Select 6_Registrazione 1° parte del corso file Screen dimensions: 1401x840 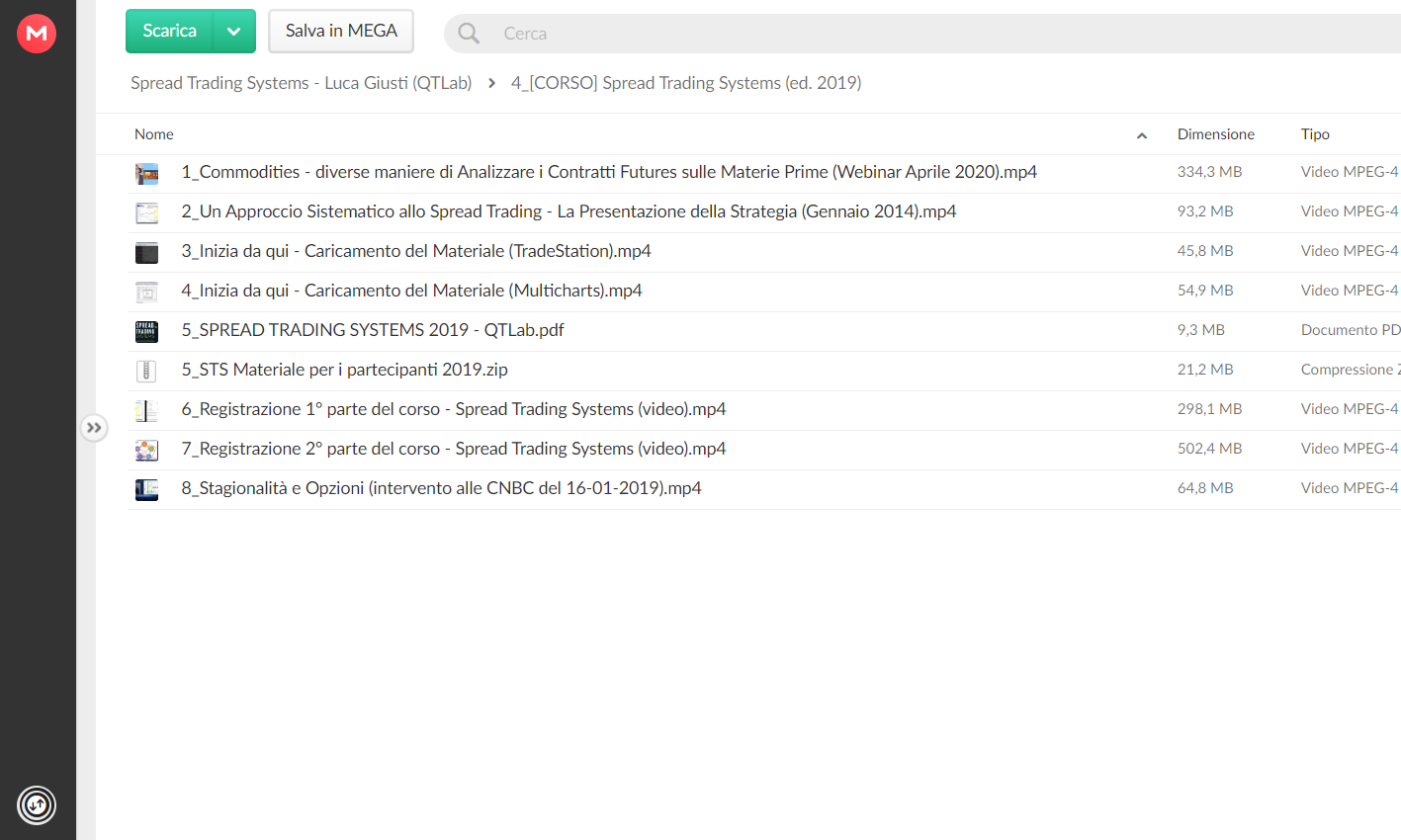(x=764, y=410)
